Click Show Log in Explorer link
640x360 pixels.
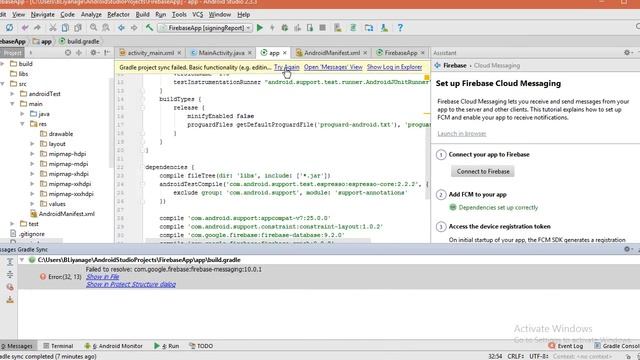(394, 67)
